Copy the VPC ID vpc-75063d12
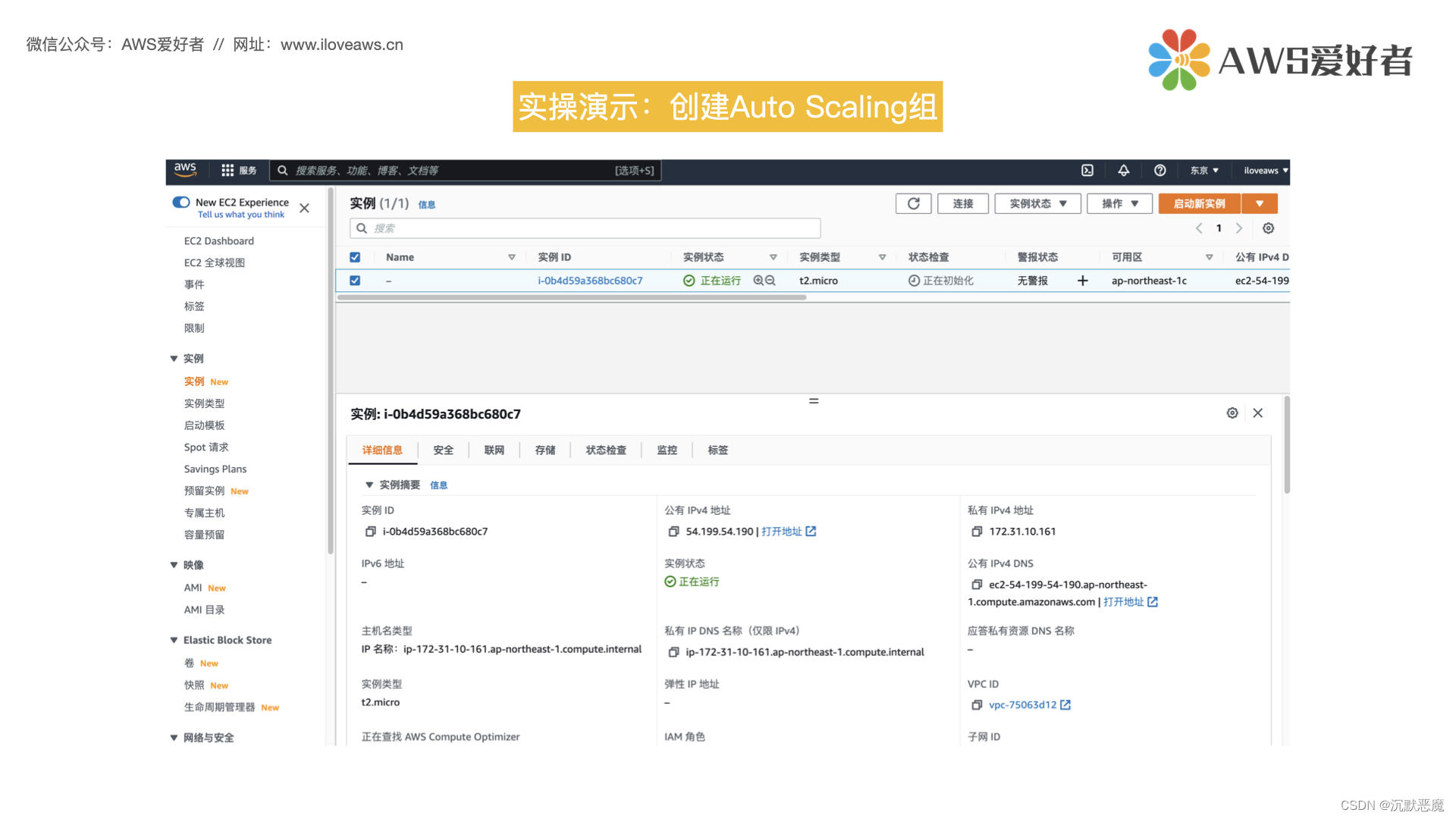Viewport: 1456px width, 819px height. [977, 705]
